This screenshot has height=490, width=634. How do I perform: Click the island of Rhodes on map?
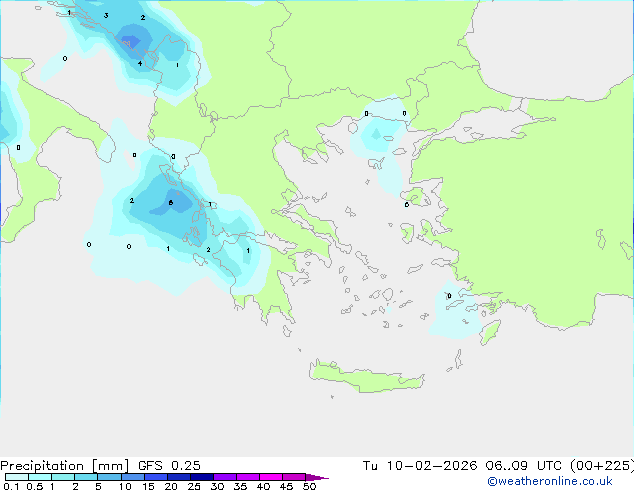pyautogui.click(x=490, y=332)
